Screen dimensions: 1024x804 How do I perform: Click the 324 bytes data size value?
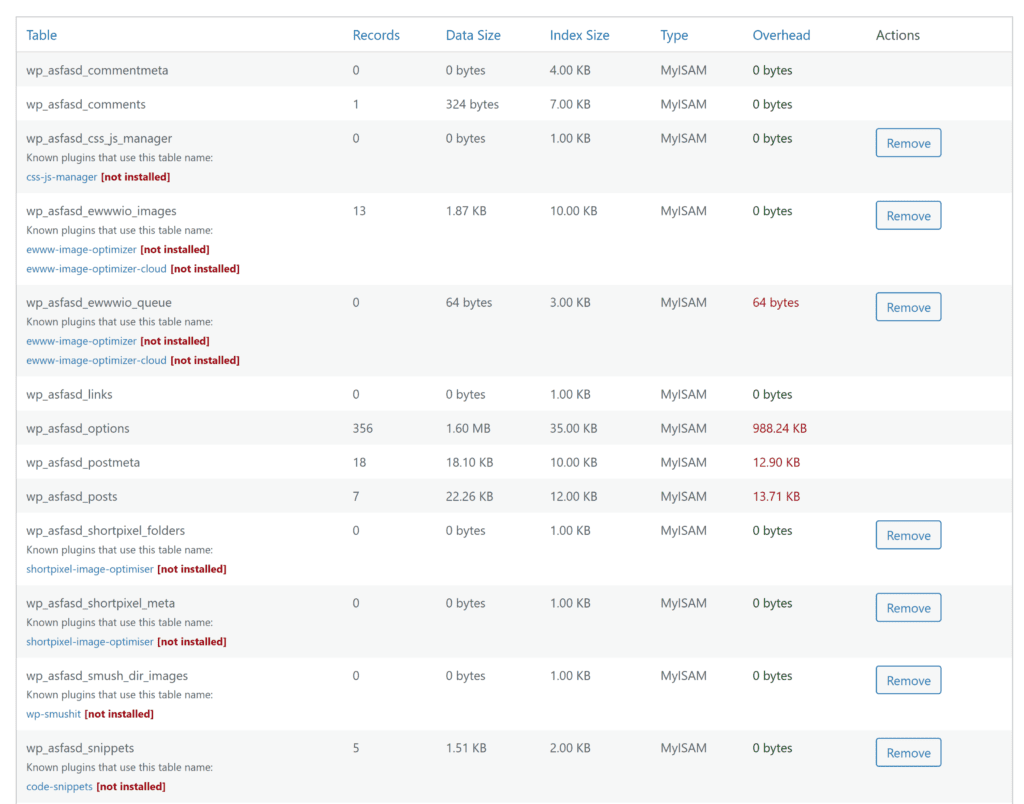pyautogui.click(x=472, y=105)
